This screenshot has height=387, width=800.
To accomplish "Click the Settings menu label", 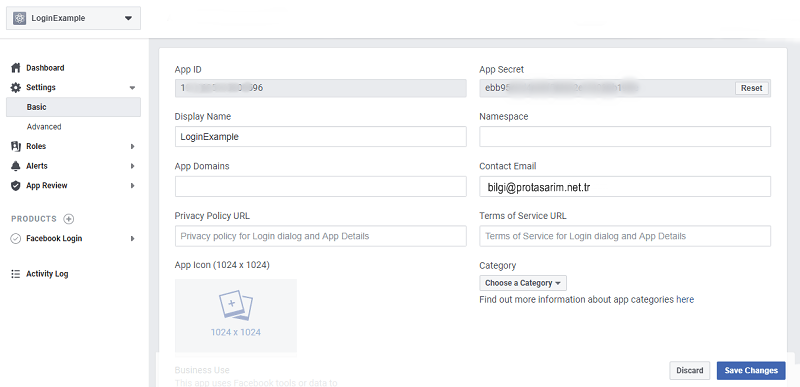I will click(41, 88).
